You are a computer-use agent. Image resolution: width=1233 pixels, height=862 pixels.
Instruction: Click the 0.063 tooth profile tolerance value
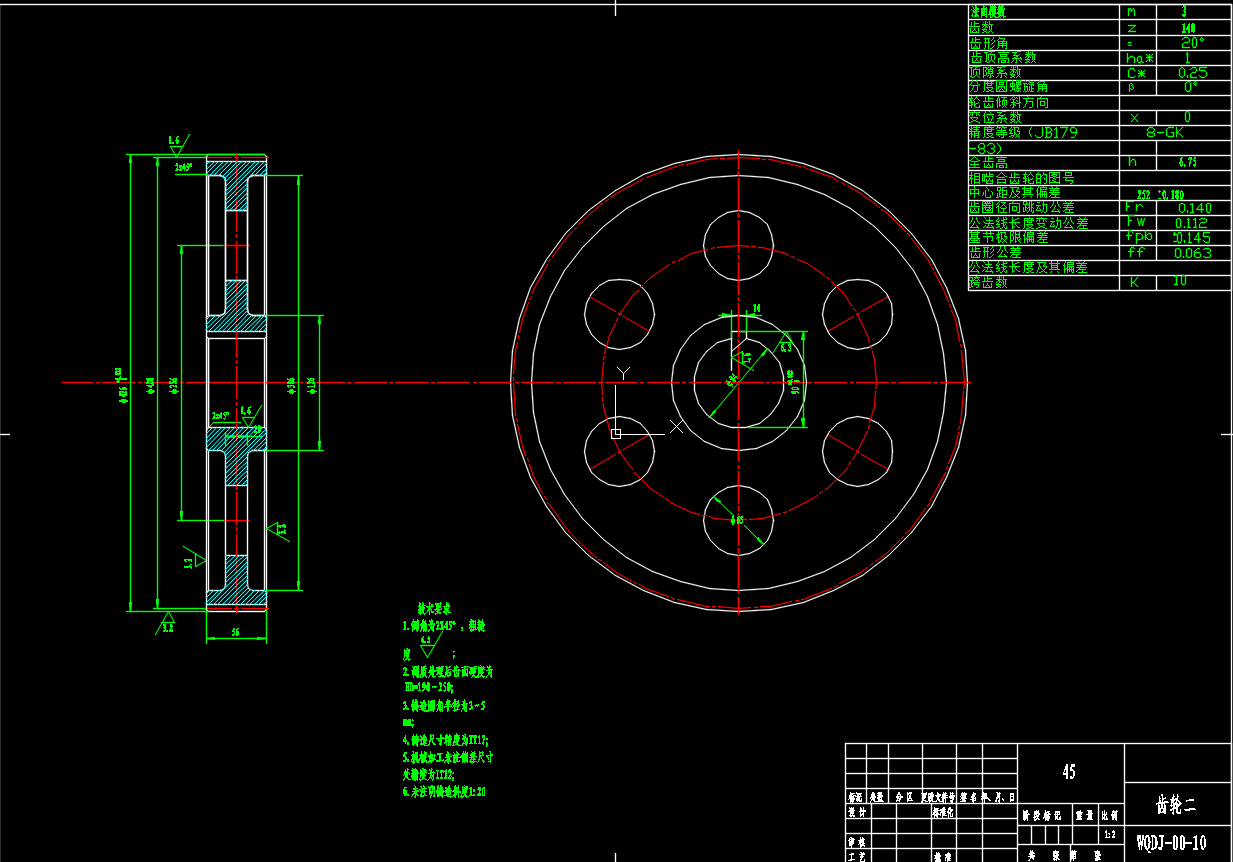(x=1192, y=253)
